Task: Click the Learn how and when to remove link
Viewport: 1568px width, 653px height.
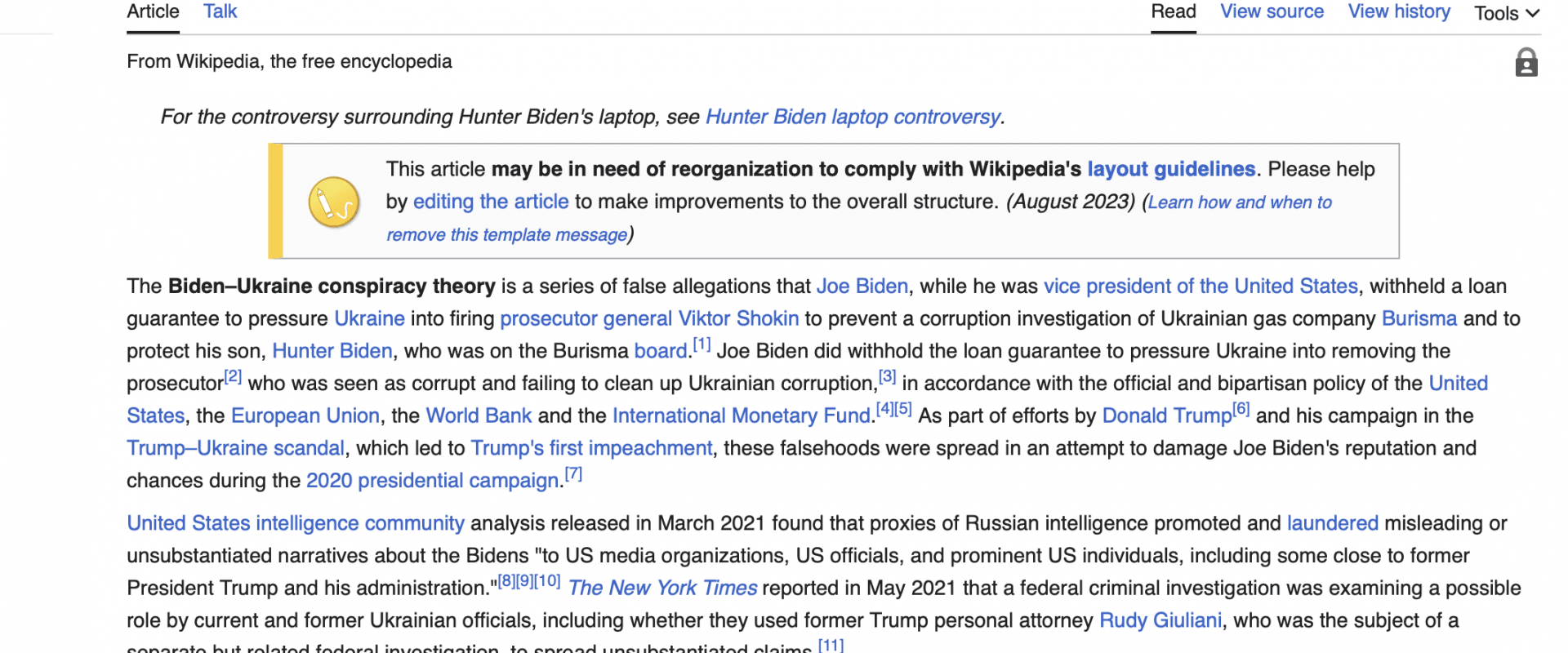Action: tap(1239, 202)
